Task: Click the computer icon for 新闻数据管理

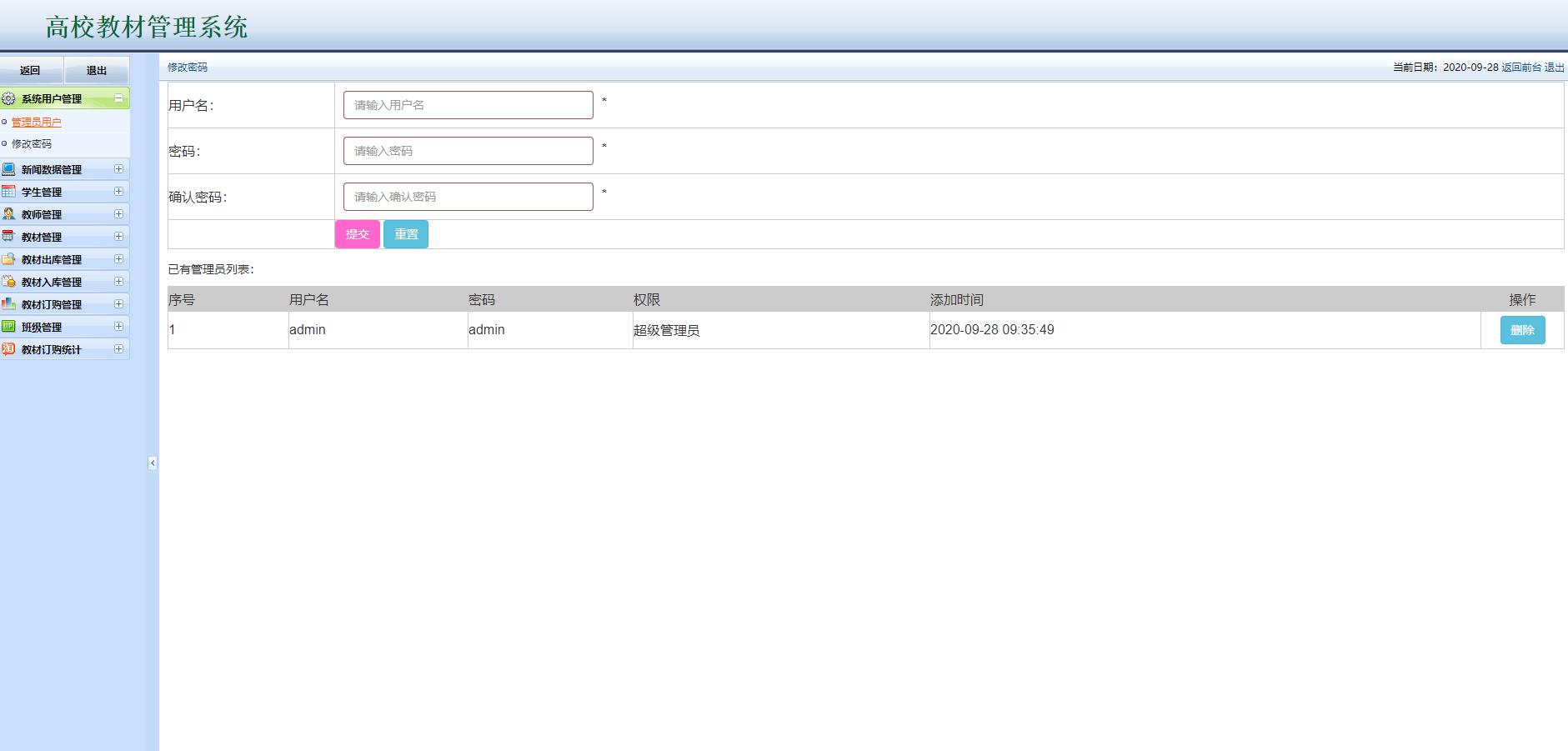Action: point(8,168)
